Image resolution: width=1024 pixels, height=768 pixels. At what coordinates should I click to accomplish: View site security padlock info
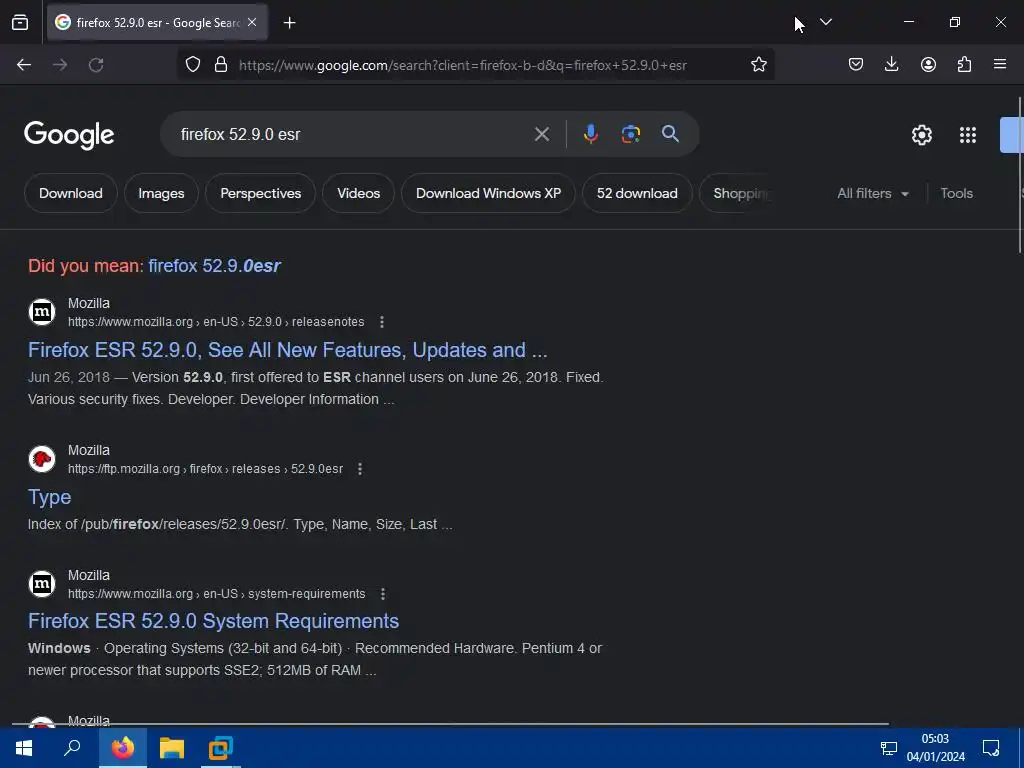tap(221, 65)
